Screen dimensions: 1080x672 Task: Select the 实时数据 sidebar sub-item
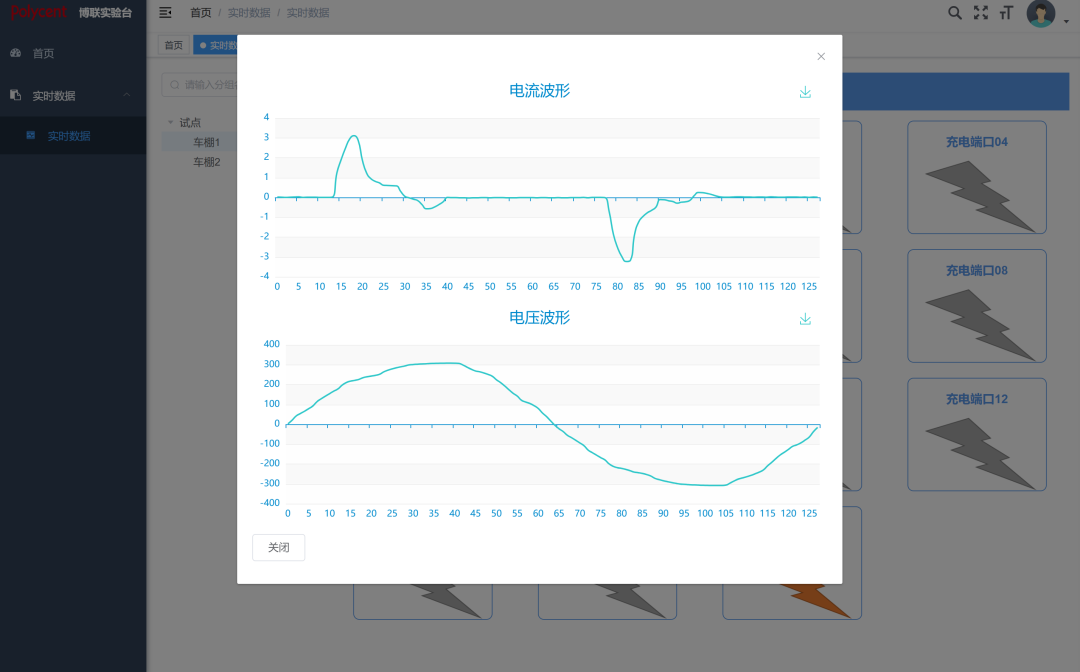68,136
